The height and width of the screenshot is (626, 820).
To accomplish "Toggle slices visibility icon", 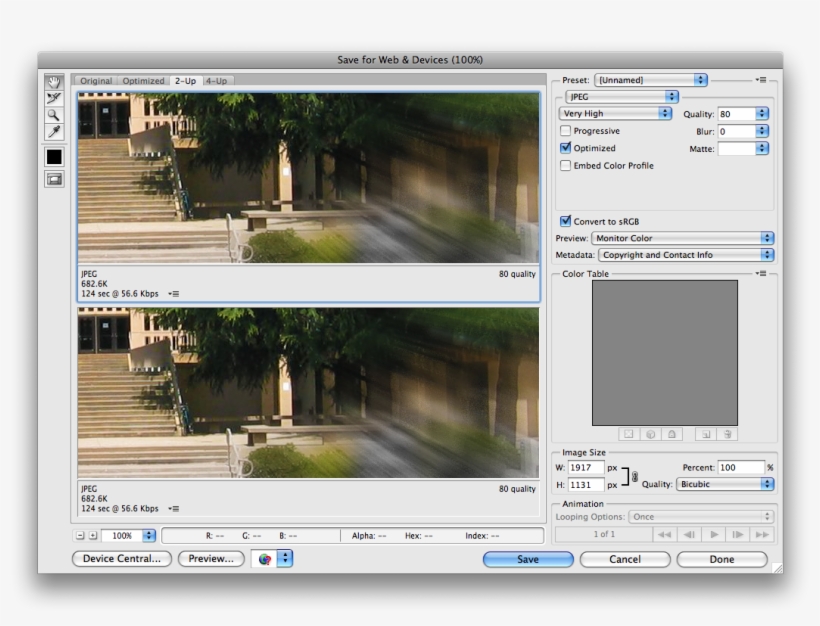I will point(54,179).
